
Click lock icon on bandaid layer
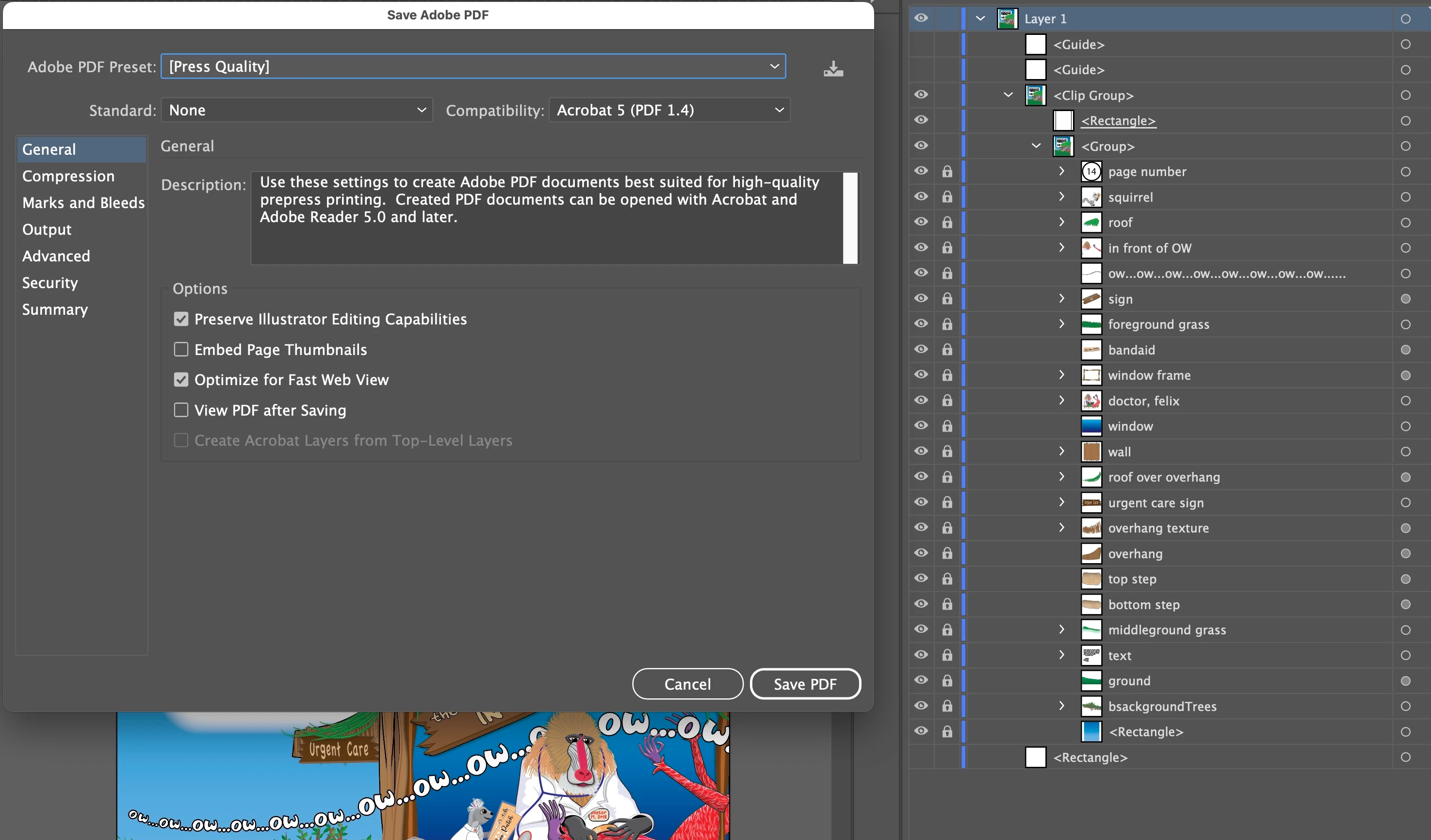tap(946, 350)
